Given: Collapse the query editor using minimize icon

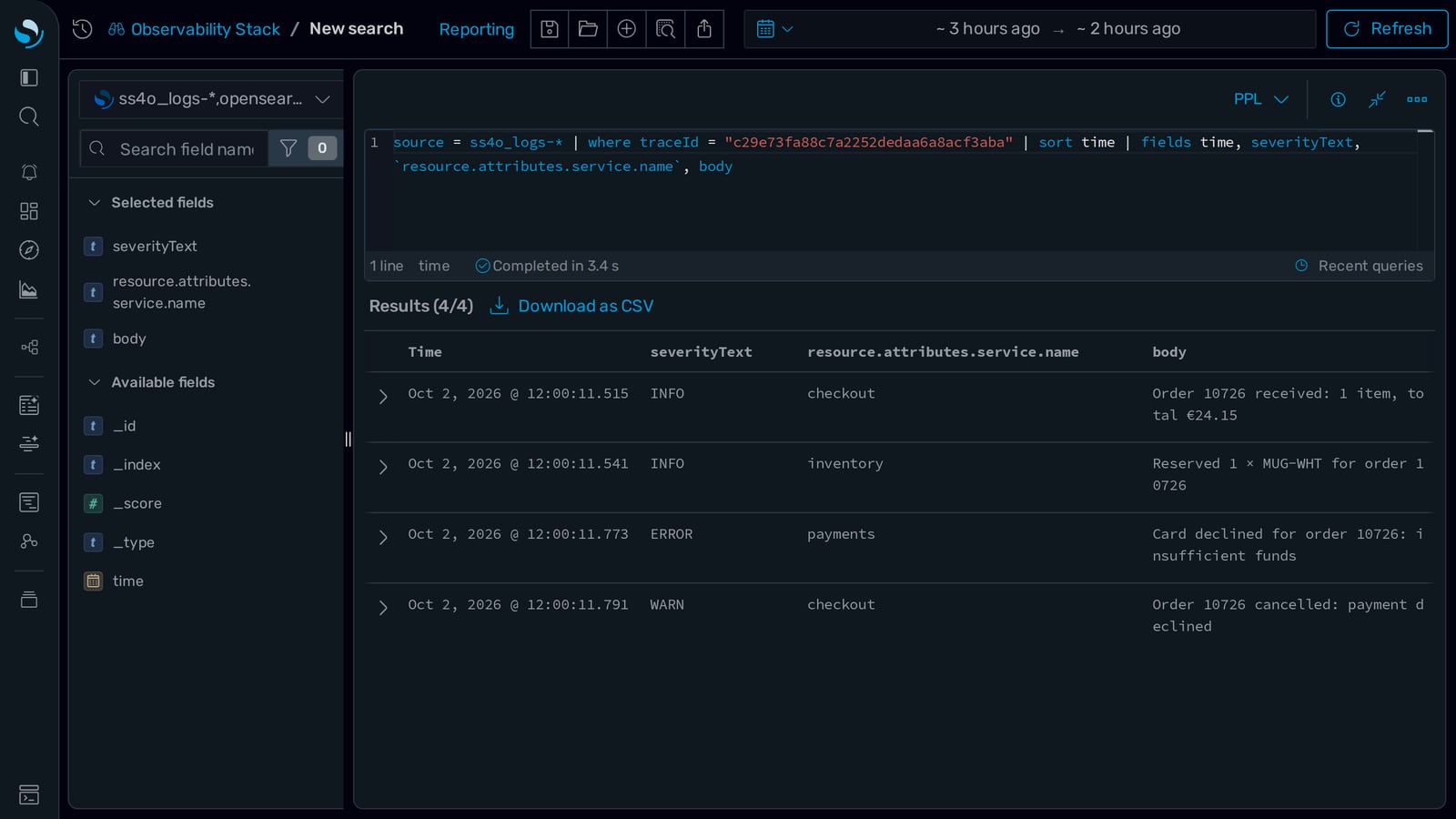Looking at the screenshot, I should point(1377,99).
